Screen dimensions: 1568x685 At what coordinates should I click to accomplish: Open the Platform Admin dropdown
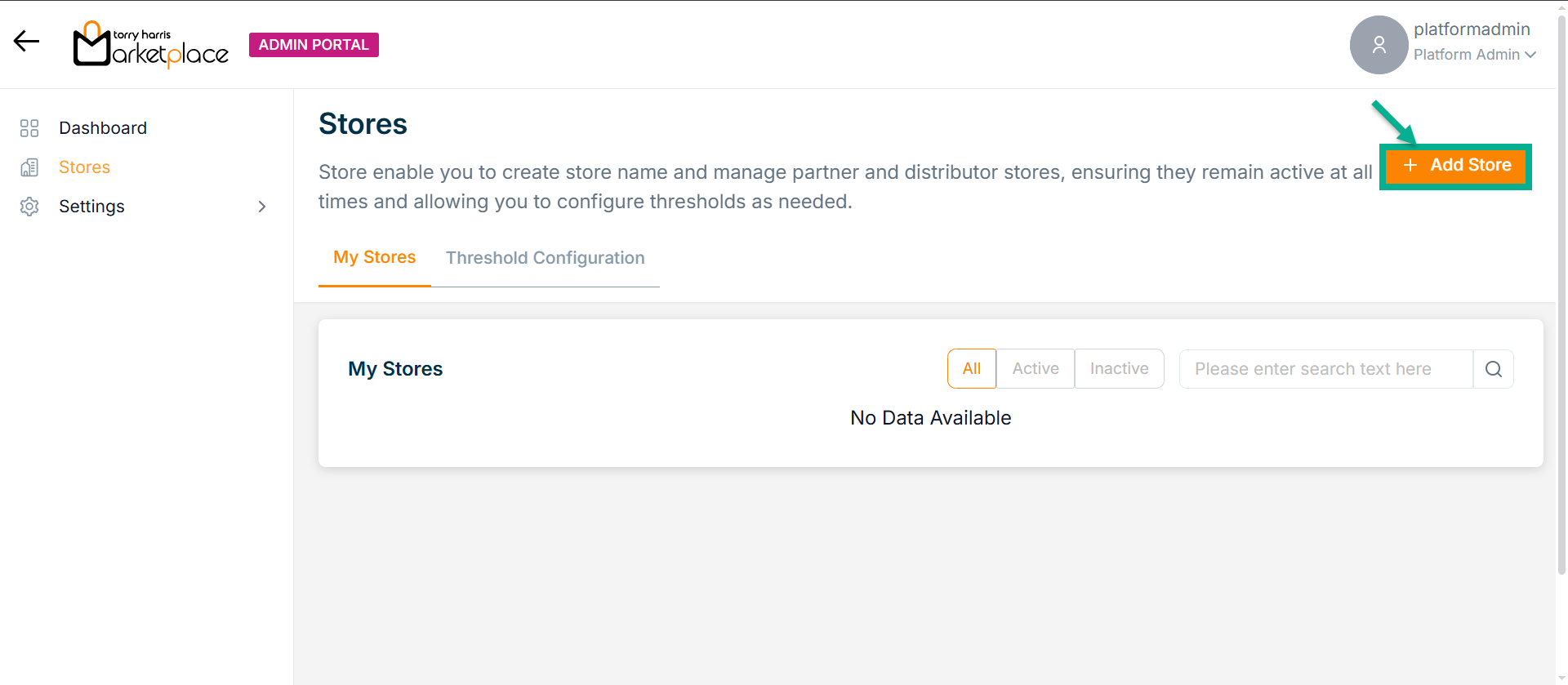(1475, 55)
